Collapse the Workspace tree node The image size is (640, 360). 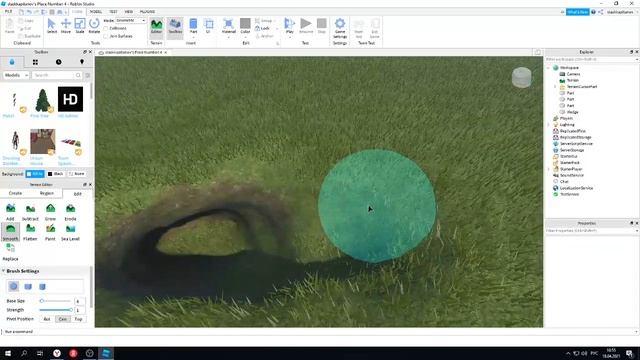[549, 68]
